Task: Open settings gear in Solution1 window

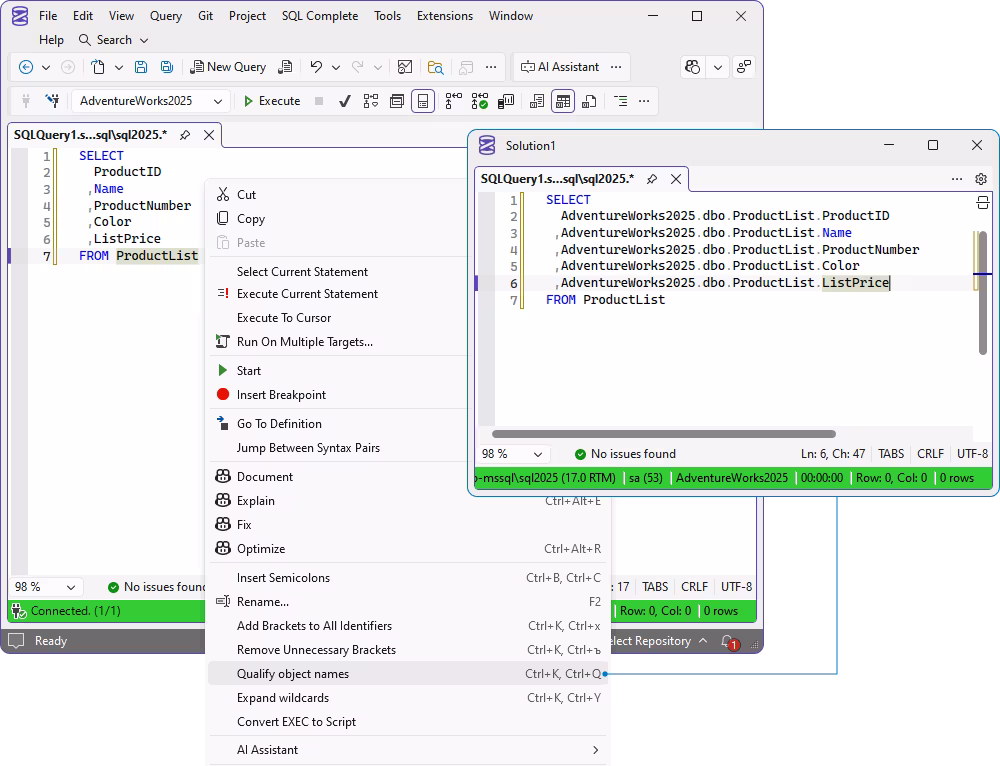Action: click(981, 179)
